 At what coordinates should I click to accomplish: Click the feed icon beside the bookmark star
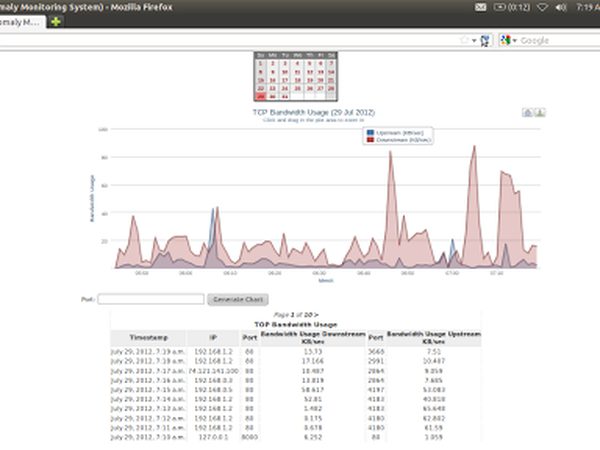pyautogui.click(x=485, y=41)
